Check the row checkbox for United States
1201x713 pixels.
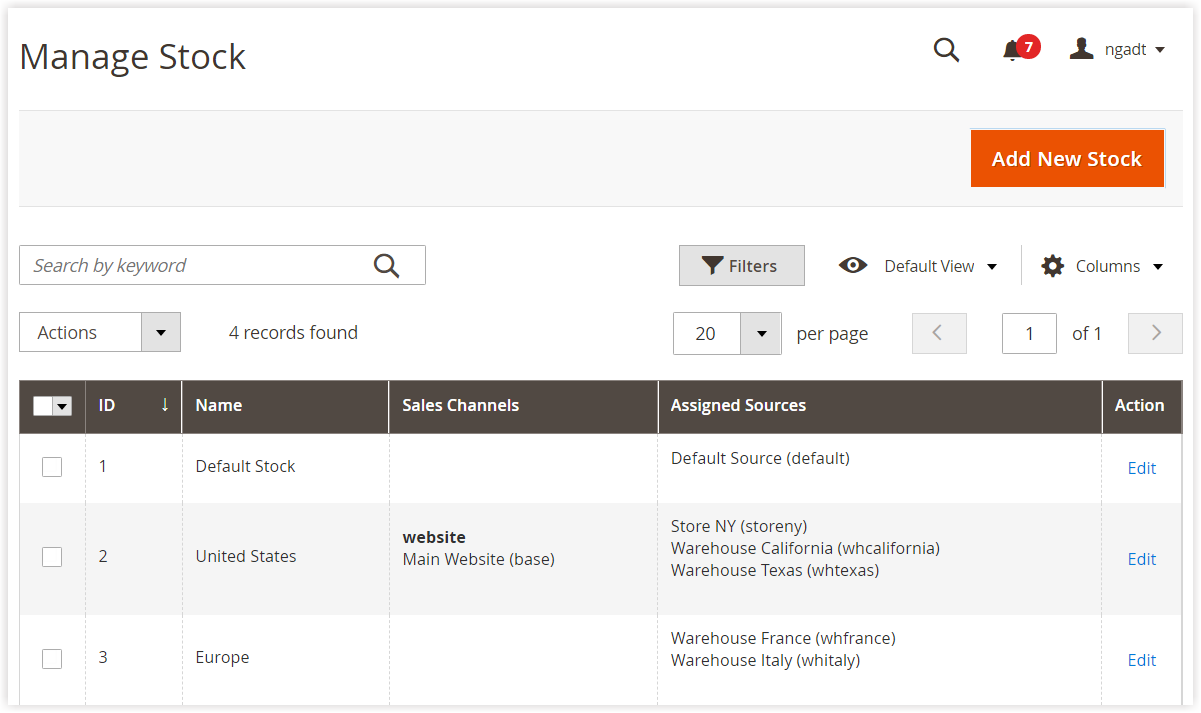[x=51, y=557]
